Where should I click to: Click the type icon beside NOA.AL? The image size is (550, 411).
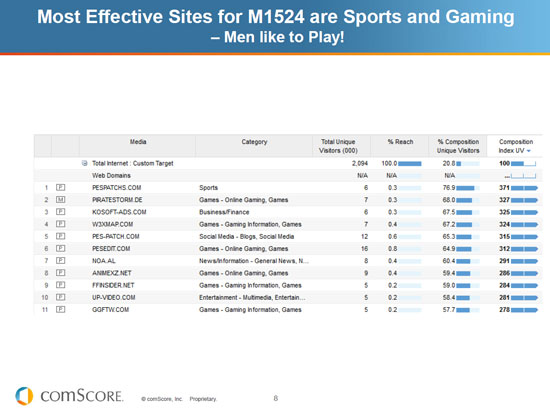60,261
